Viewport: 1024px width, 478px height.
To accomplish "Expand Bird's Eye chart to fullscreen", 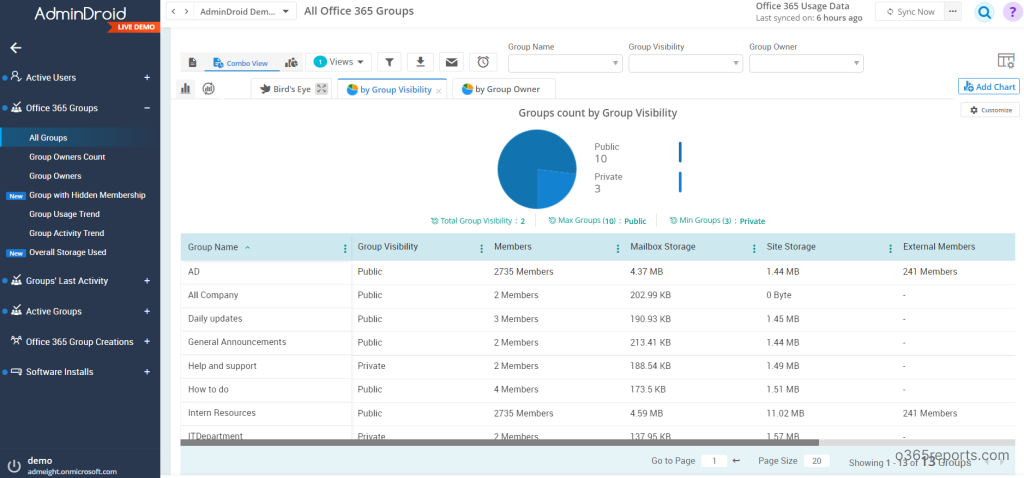I will pyautogui.click(x=321, y=89).
